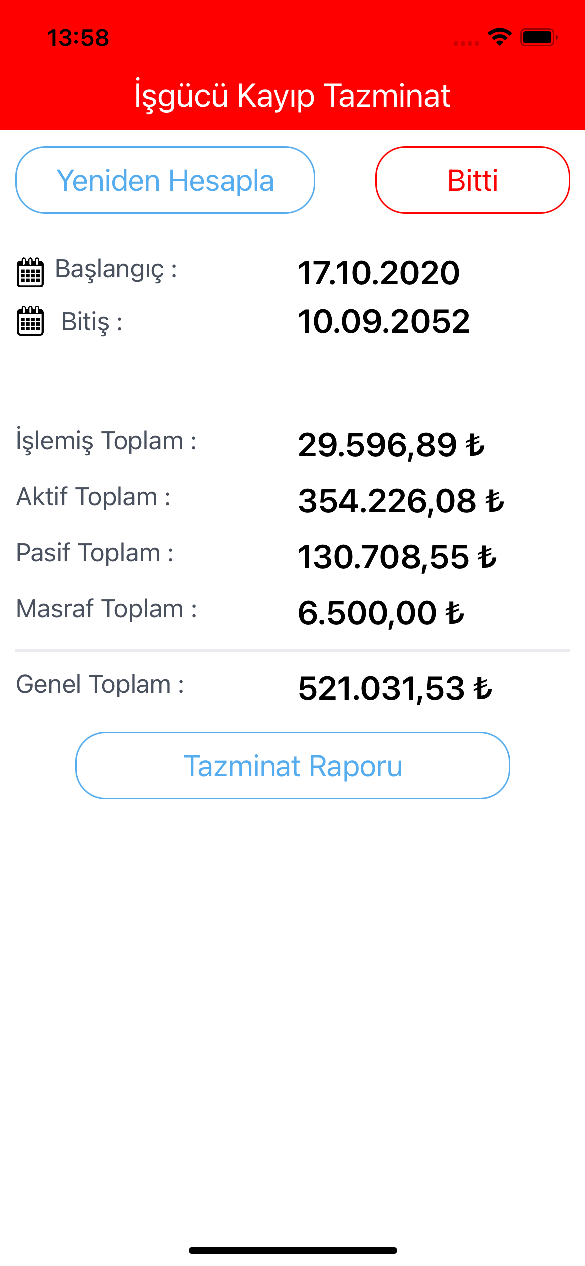Select the end date 10.09.2052

pyautogui.click(x=384, y=322)
